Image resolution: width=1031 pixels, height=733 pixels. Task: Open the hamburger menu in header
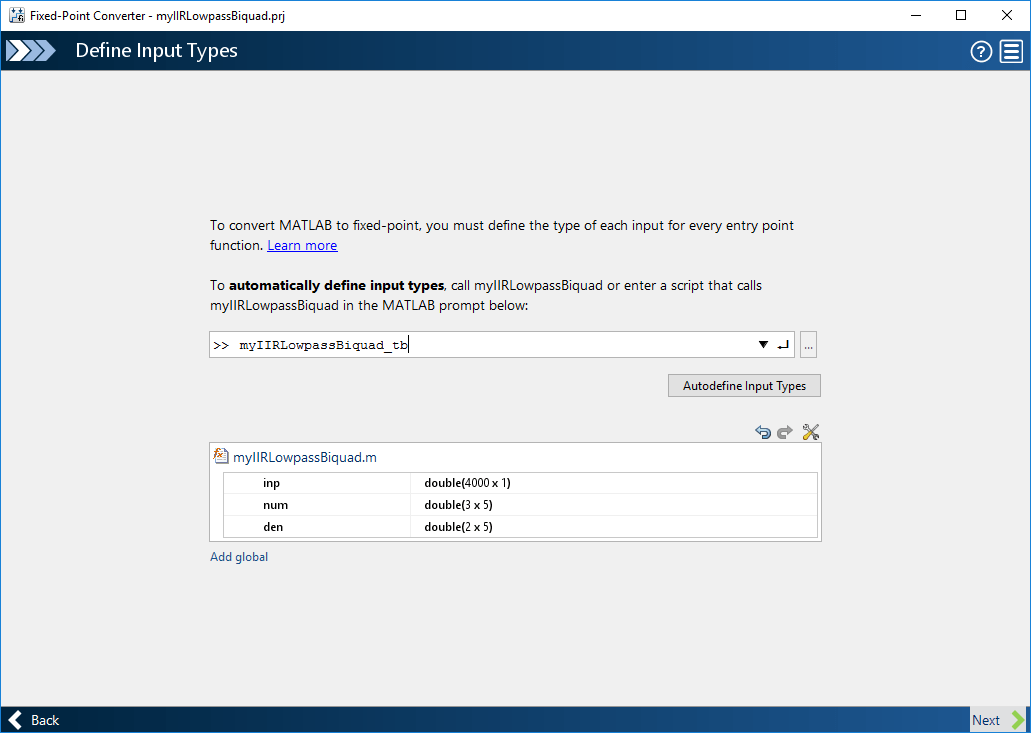[x=1010, y=52]
